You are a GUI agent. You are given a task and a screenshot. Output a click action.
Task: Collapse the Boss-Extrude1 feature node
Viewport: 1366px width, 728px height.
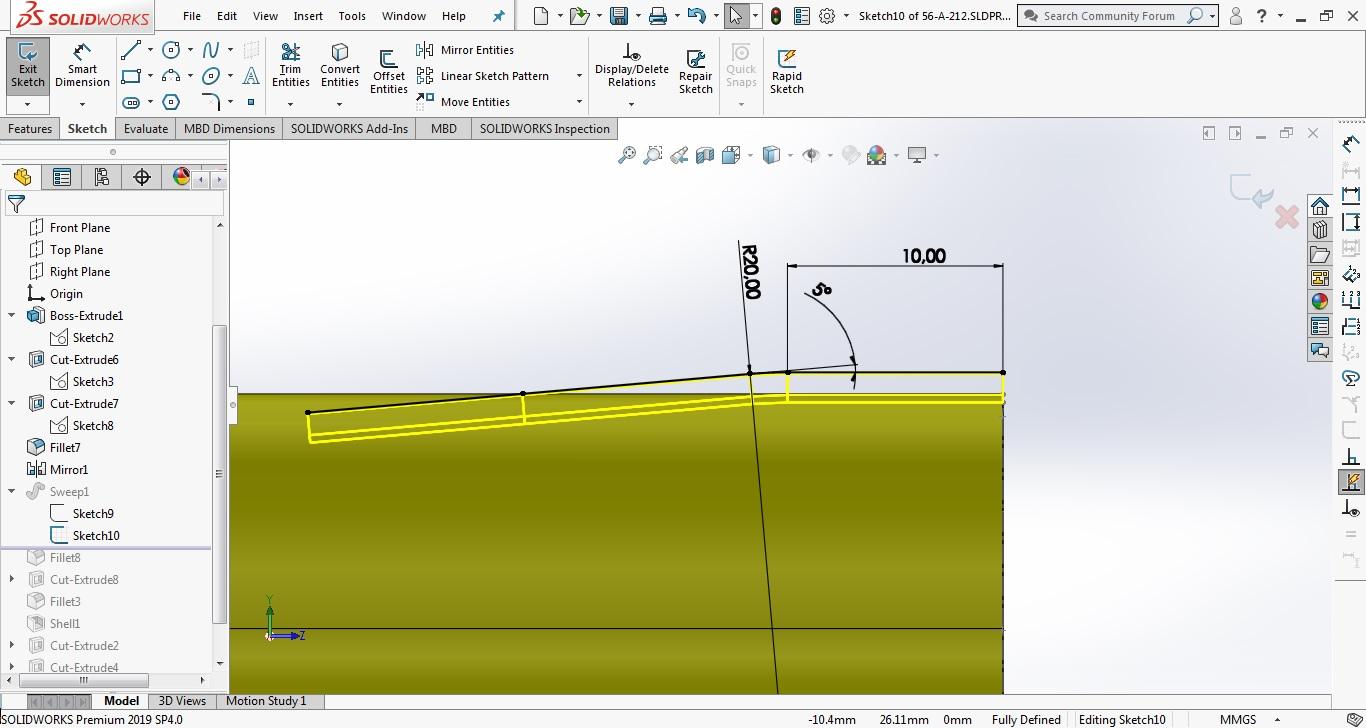12,316
